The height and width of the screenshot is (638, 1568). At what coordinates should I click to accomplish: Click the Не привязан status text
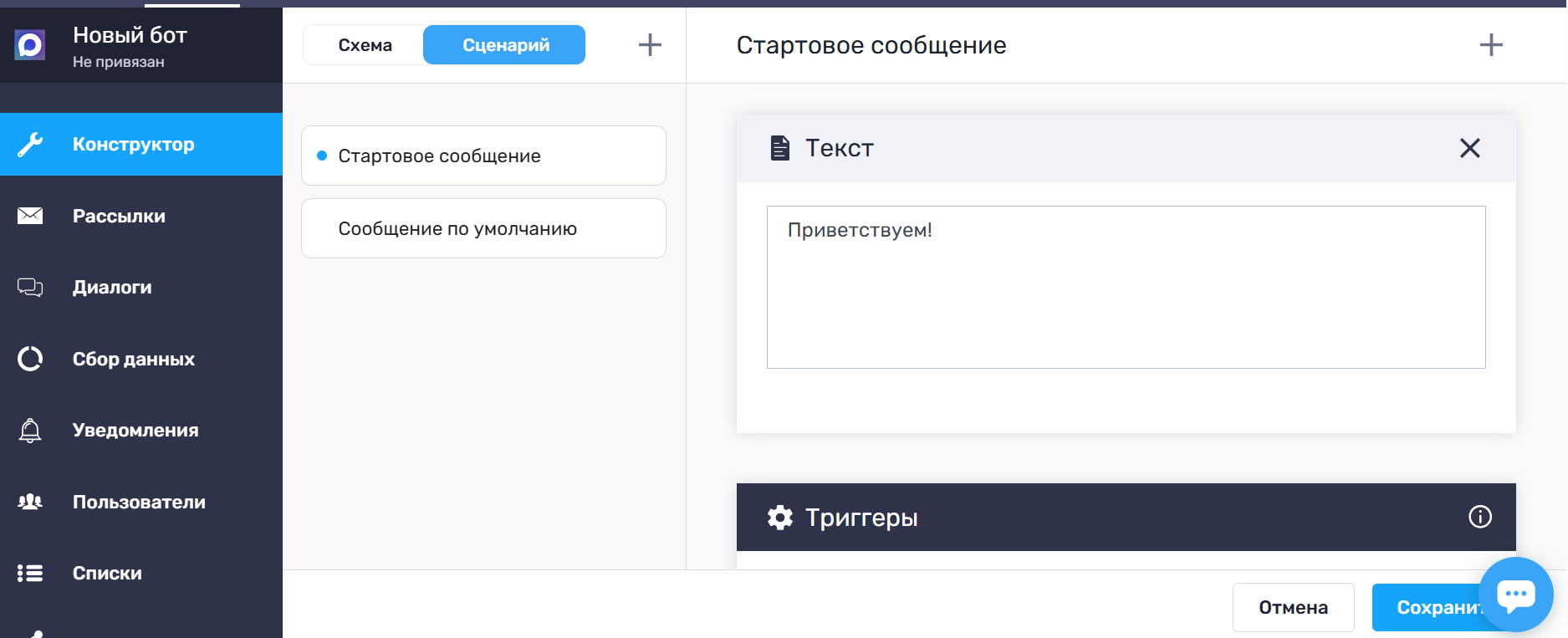[x=118, y=62]
